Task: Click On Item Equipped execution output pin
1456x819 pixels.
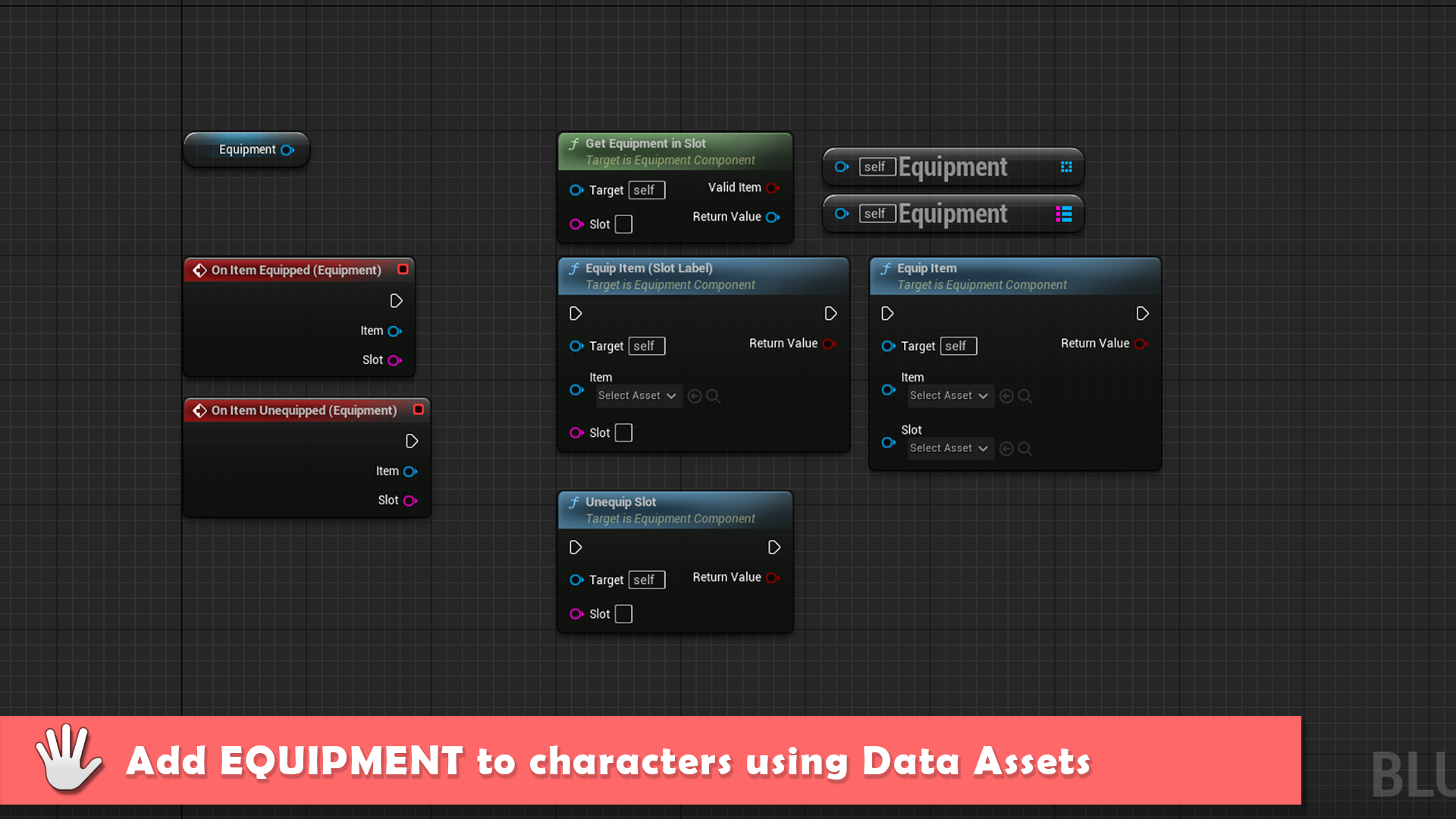Action: pos(396,301)
